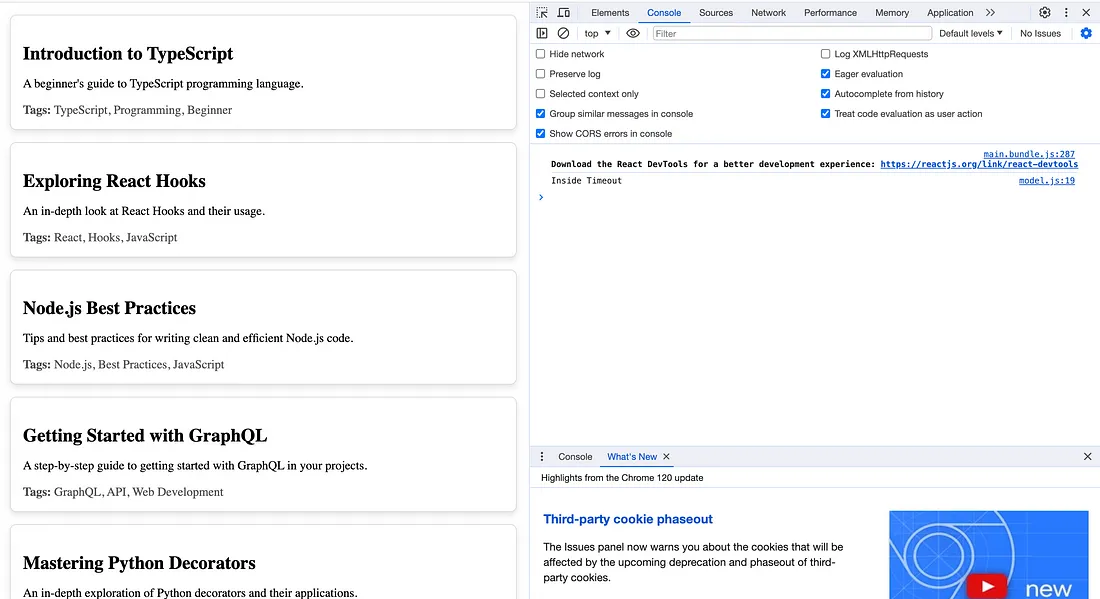
Task: Enable Selected context only checkbox
Action: tap(540, 93)
